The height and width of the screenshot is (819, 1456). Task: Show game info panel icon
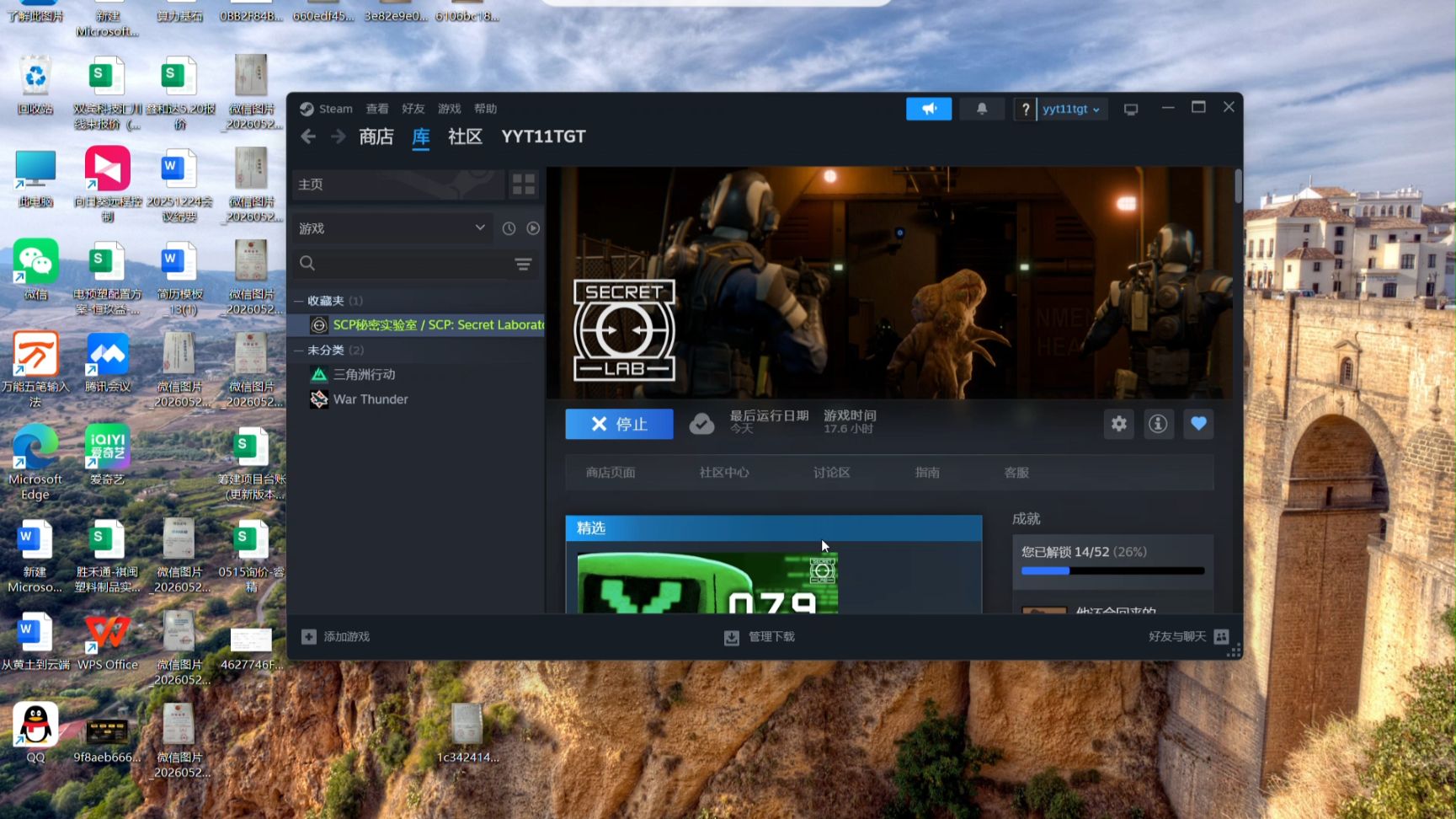(1158, 424)
